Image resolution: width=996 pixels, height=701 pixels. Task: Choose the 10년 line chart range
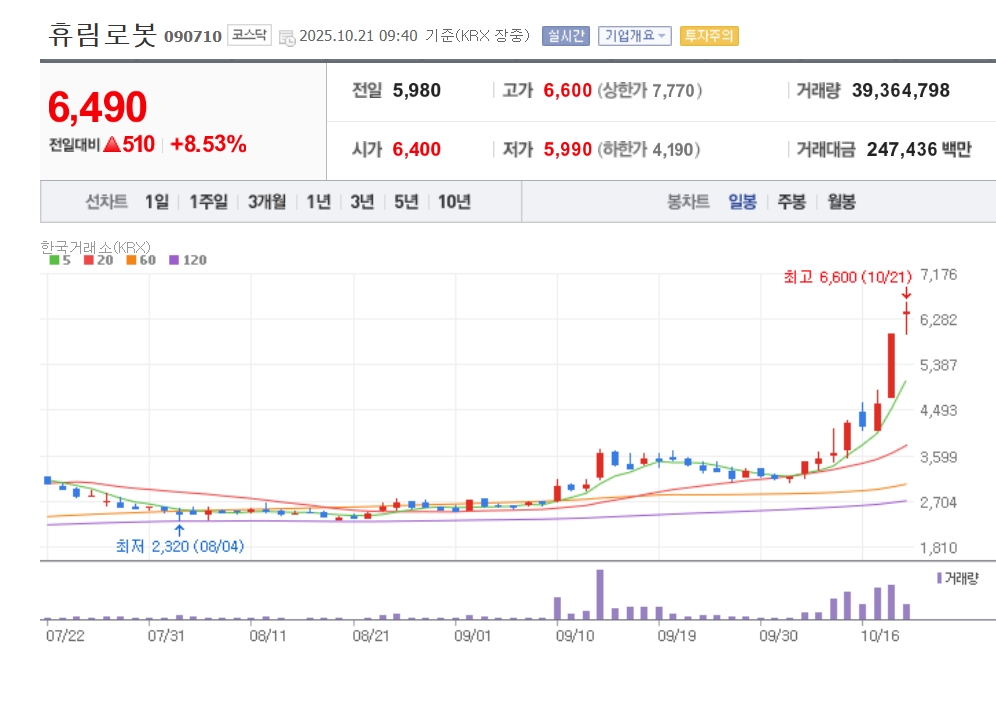[x=454, y=202]
